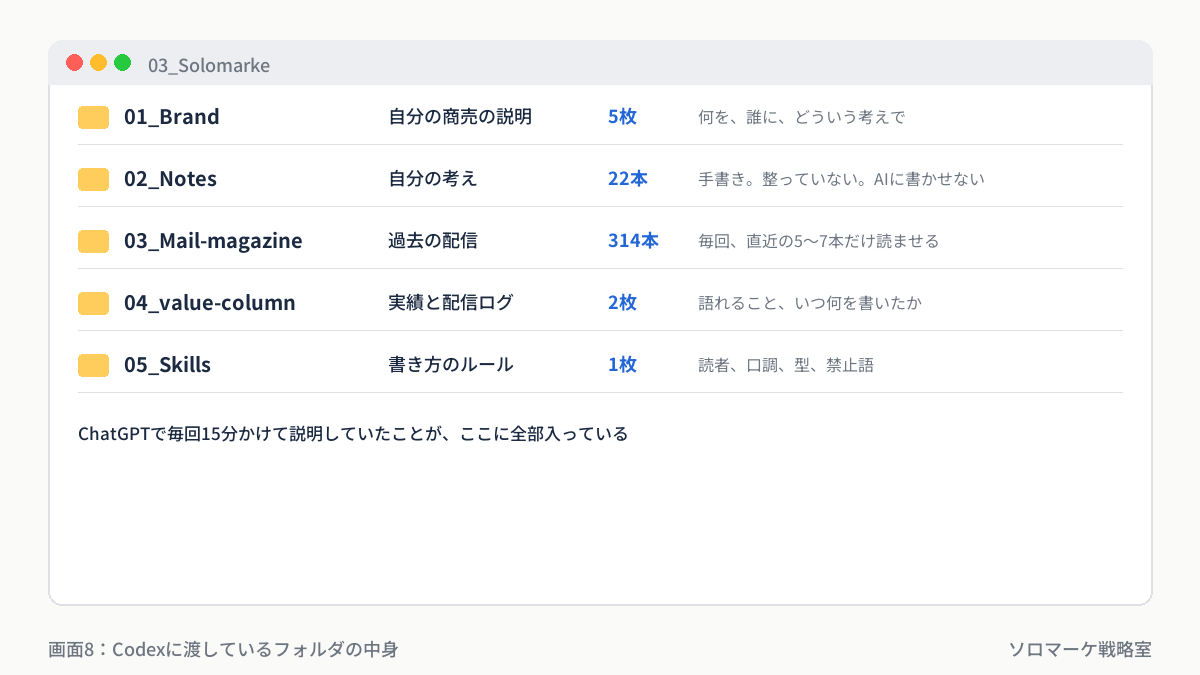
Task: Click the note 何を、誰に、どういう考えで
Action: [x=802, y=117]
